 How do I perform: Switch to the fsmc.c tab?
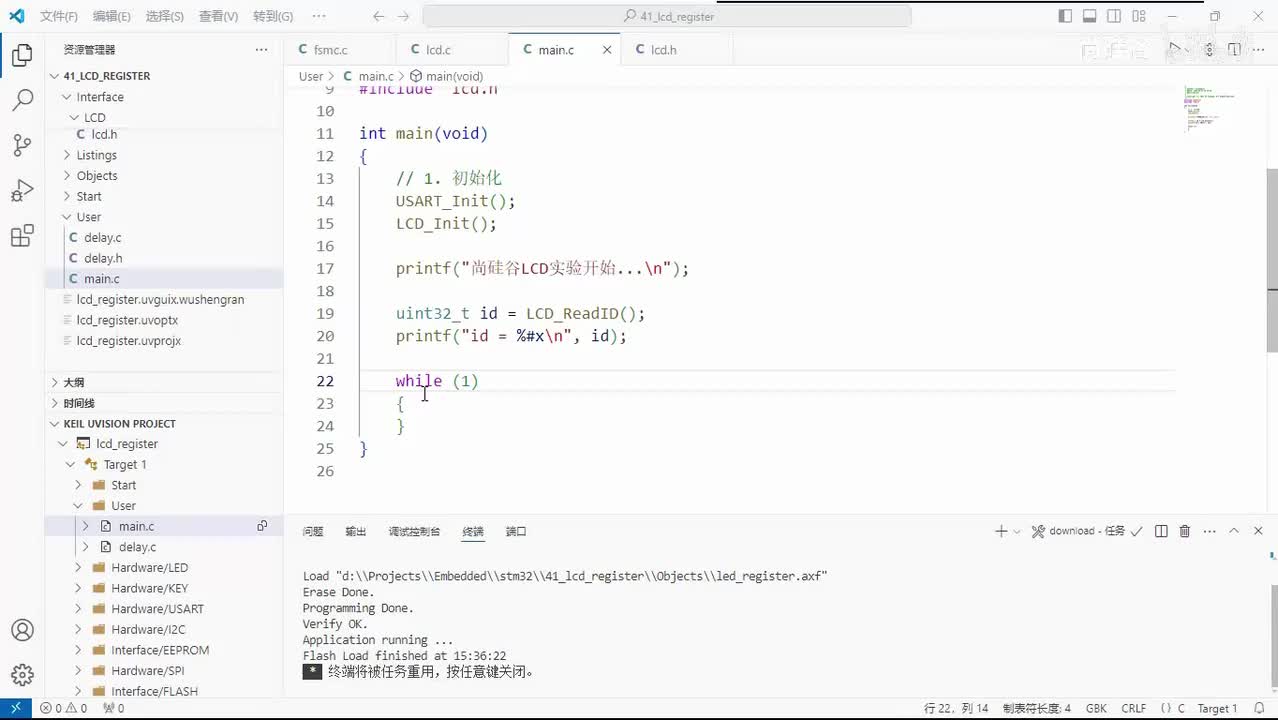point(340,49)
